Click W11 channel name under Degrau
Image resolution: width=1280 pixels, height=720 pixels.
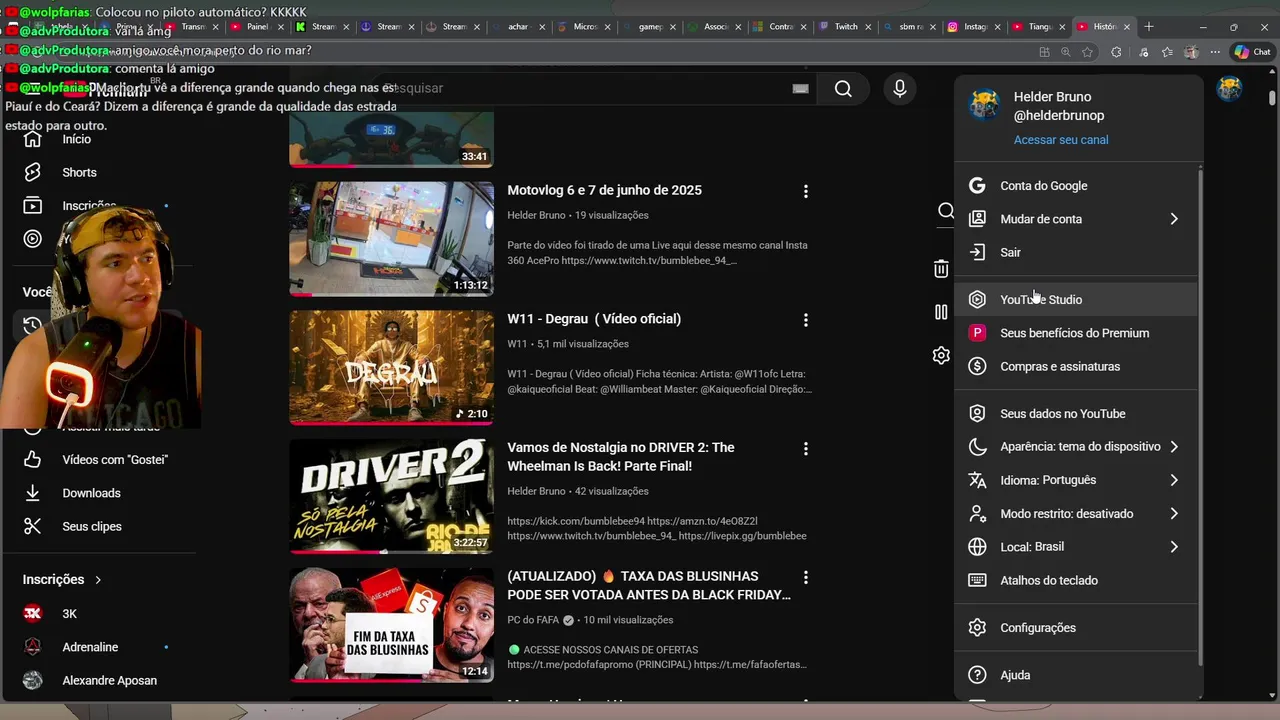[517, 344]
